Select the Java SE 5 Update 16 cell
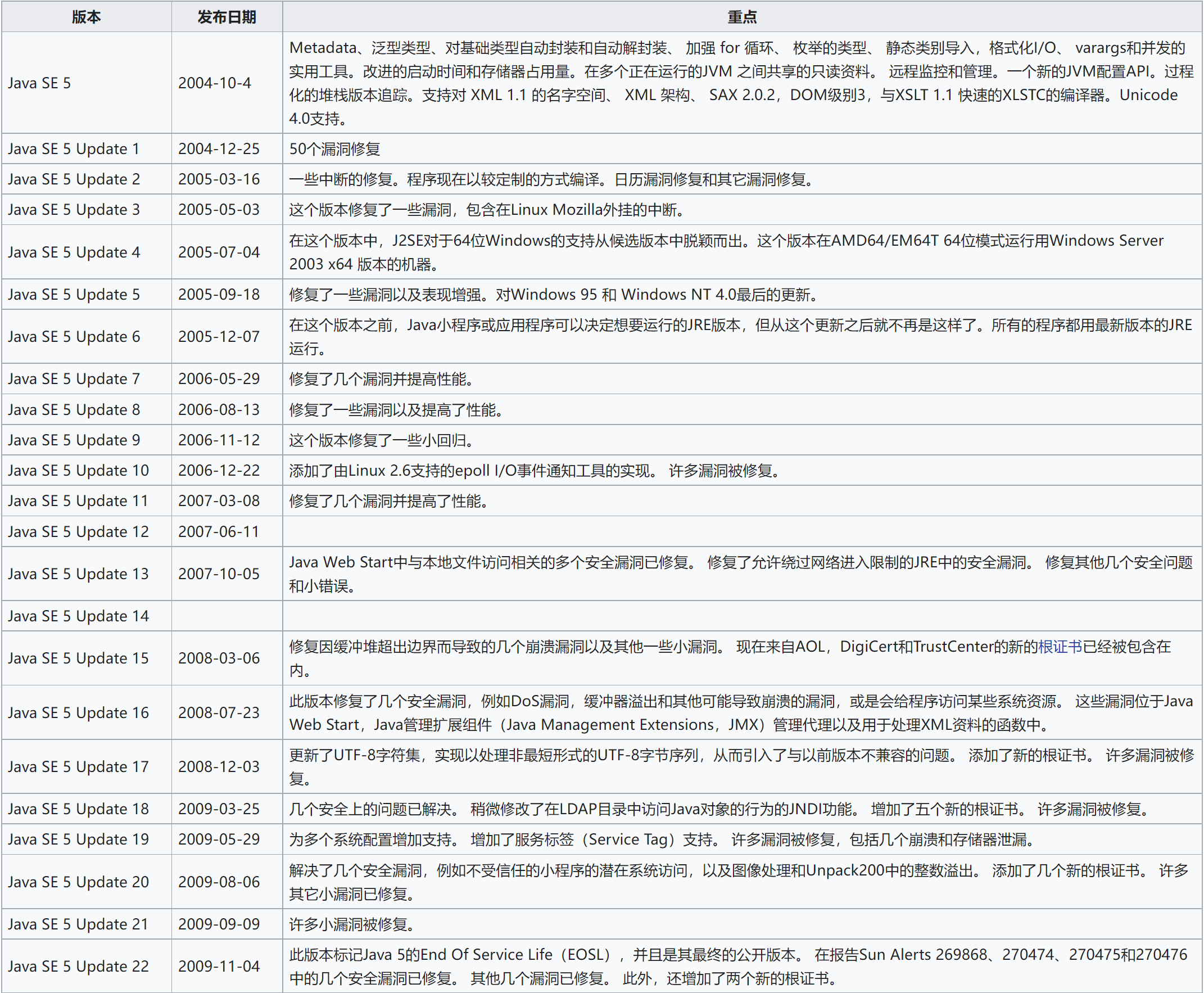Viewport: 1204px width, 993px height. pos(78,713)
